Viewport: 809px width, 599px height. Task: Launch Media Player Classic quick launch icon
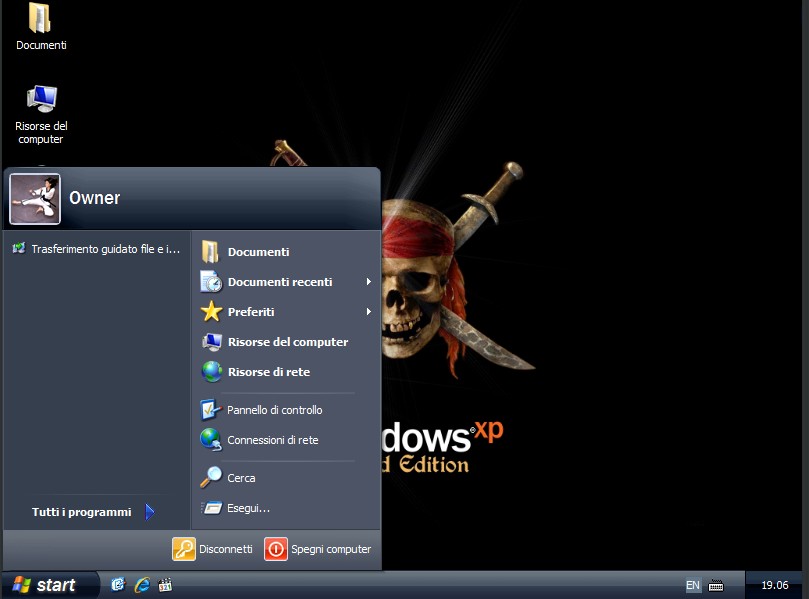click(165, 585)
